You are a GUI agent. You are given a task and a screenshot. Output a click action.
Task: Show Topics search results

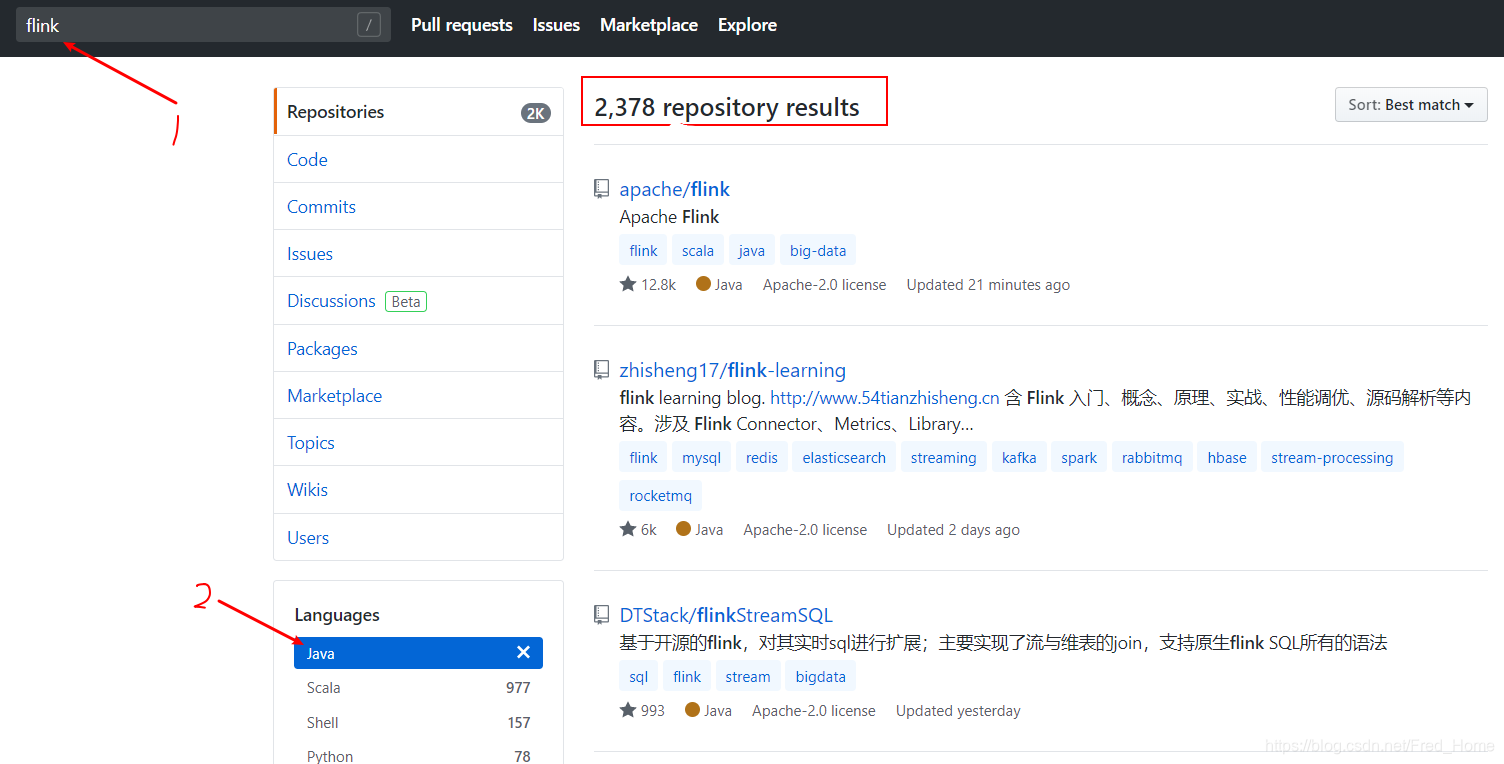point(418,442)
